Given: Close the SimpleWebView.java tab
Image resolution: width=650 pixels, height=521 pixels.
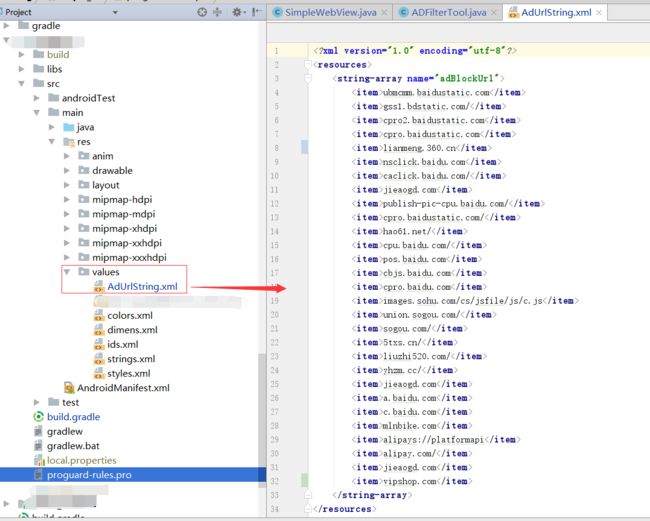Looking at the screenshot, I should pyautogui.click(x=384, y=13).
